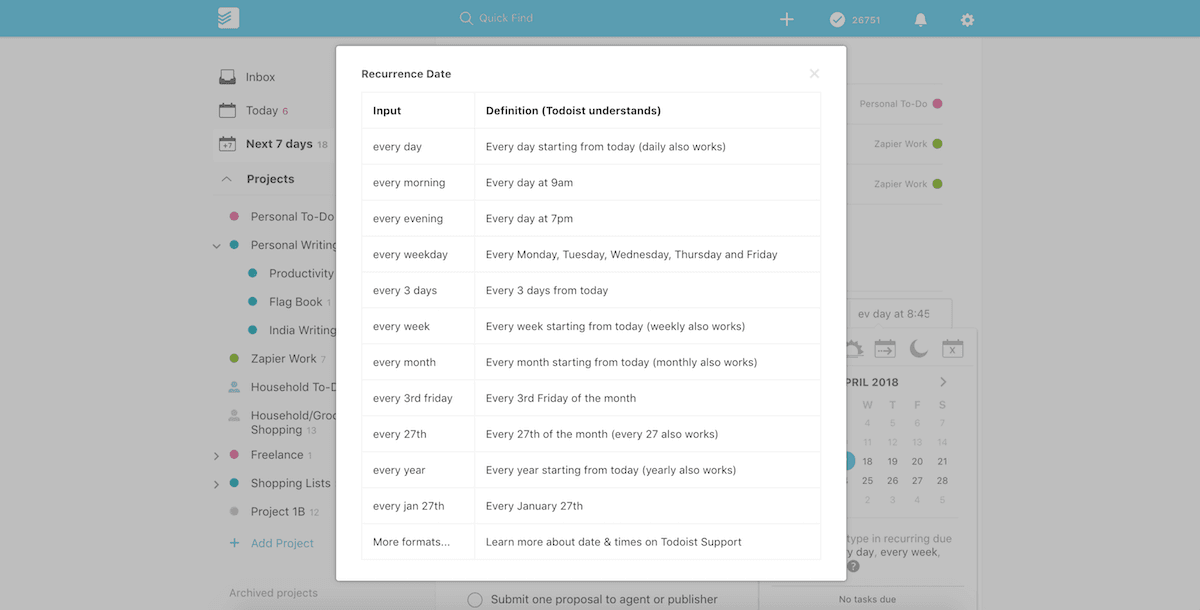Click plus icon next to Add Project

[x=234, y=543]
